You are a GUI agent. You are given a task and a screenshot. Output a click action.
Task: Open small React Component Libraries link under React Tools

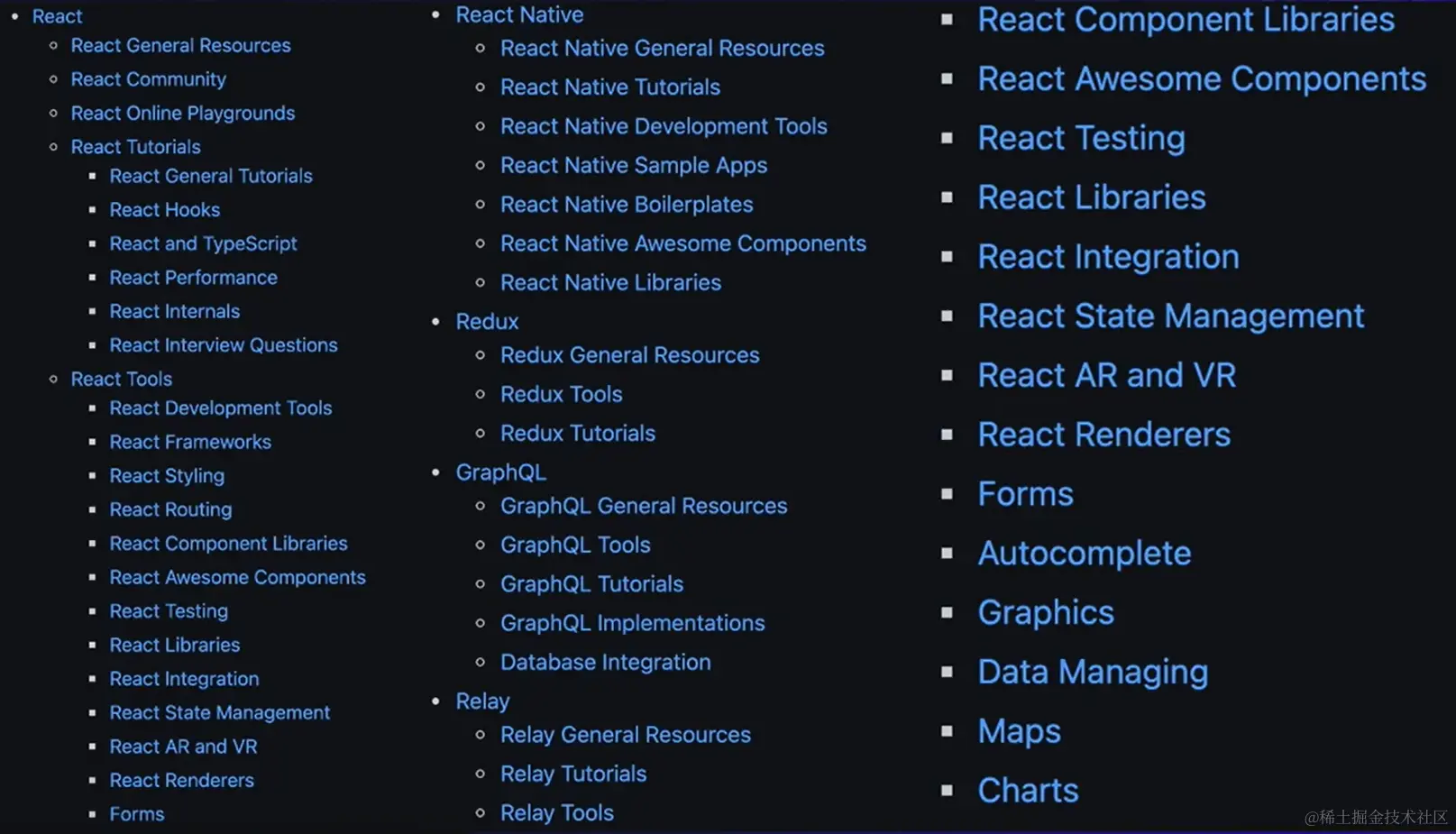pos(228,544)
